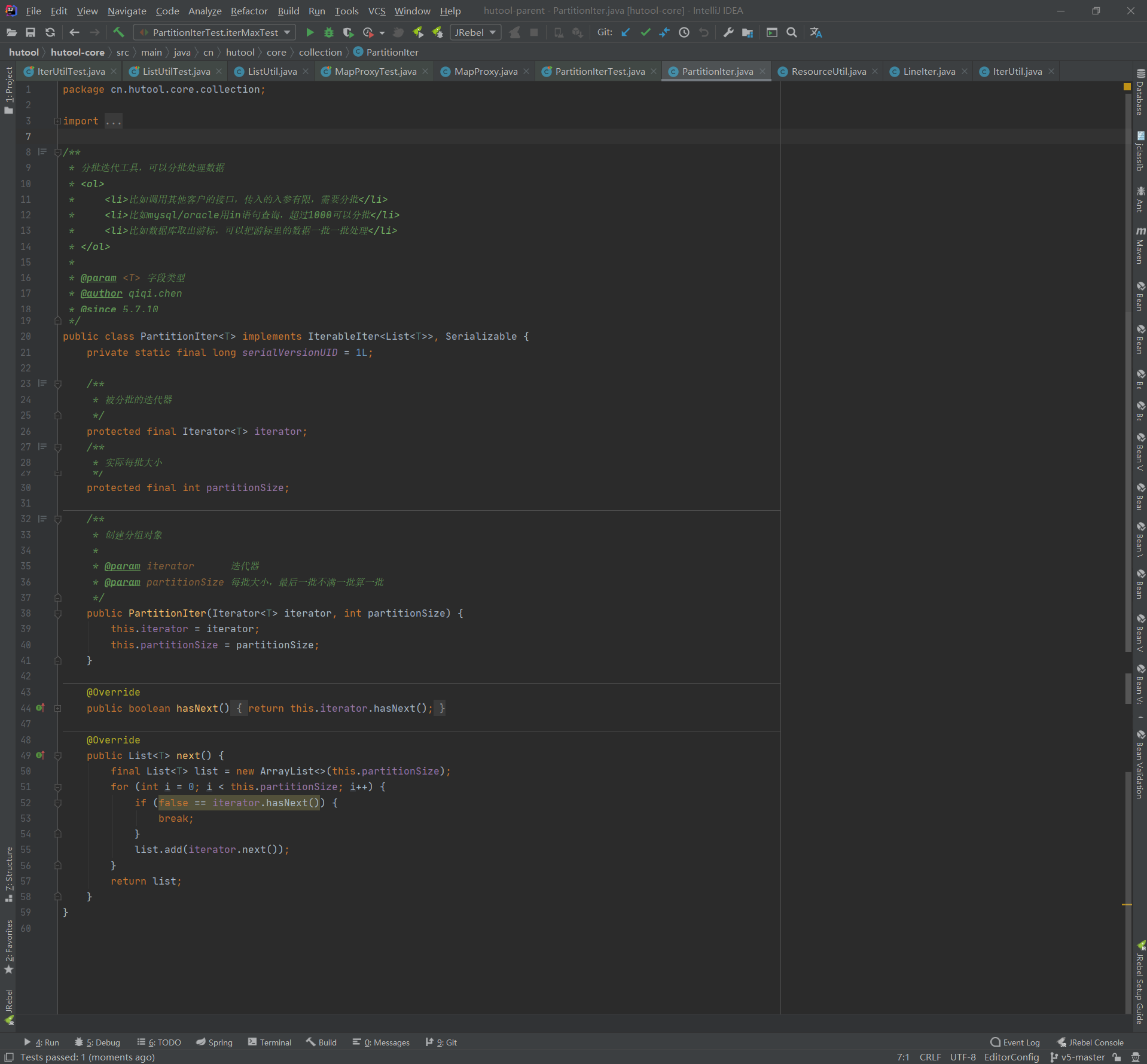Click the Build project hammer icon
This screenshot has width=1147, height=1064.
click(x=118, y=32)
